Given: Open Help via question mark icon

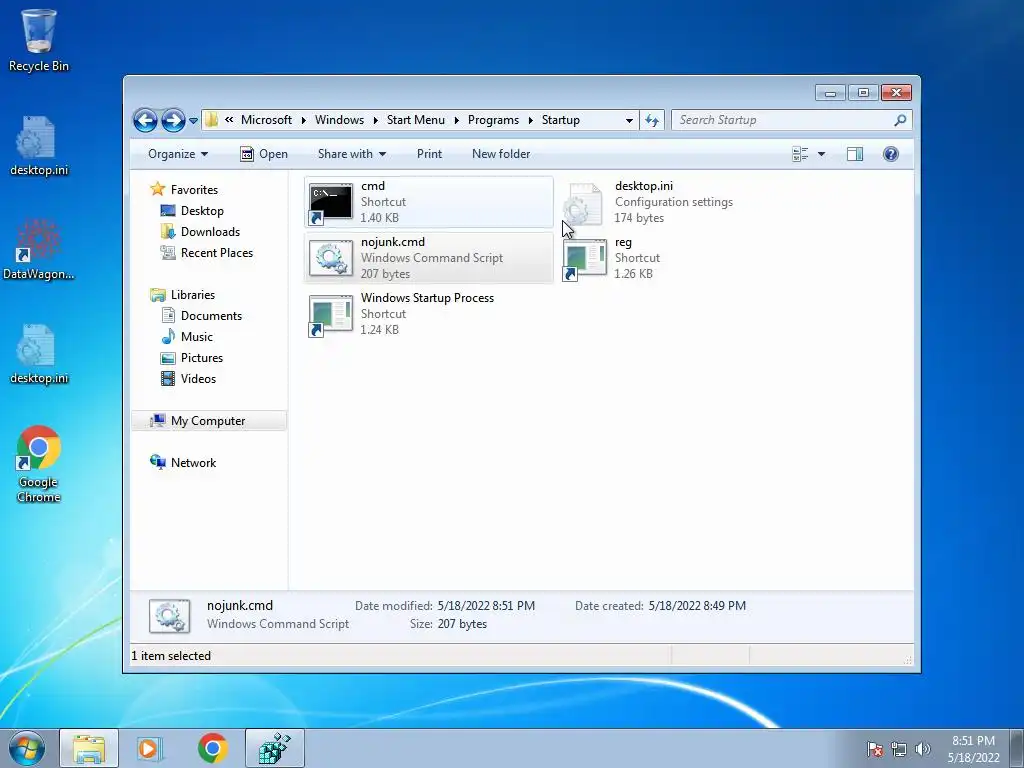Looking at the screenshot, I should pos(890,154).
